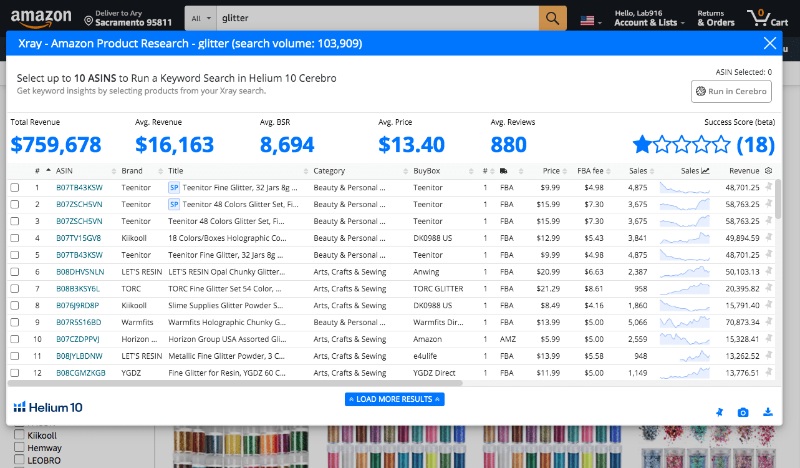Open the Amazon cart icon
The image size is (800, 468).
pos(767,18)
